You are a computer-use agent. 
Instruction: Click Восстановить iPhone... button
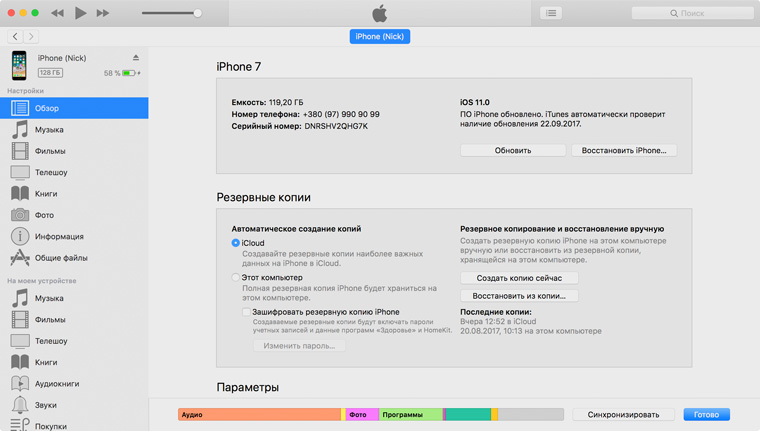[x=624, y=150]
